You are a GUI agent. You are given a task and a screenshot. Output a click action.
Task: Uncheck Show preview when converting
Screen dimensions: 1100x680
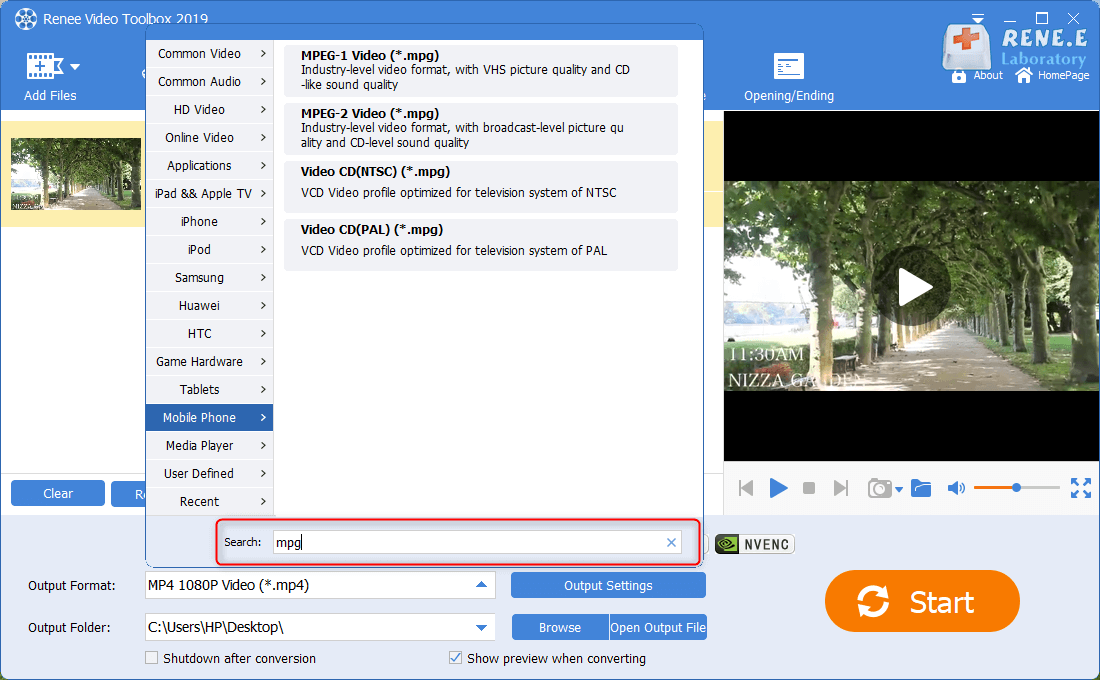click(x=456, y=658)
